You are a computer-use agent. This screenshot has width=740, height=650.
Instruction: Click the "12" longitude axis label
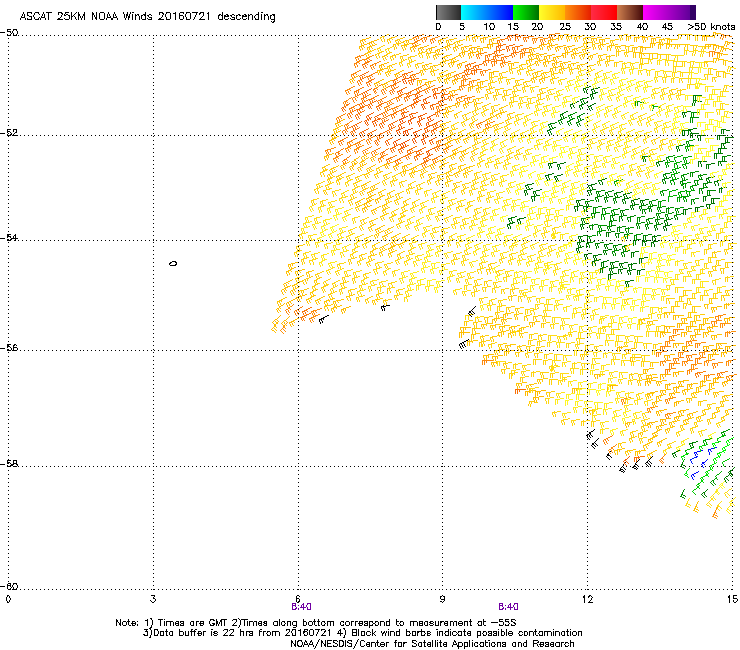587,599
